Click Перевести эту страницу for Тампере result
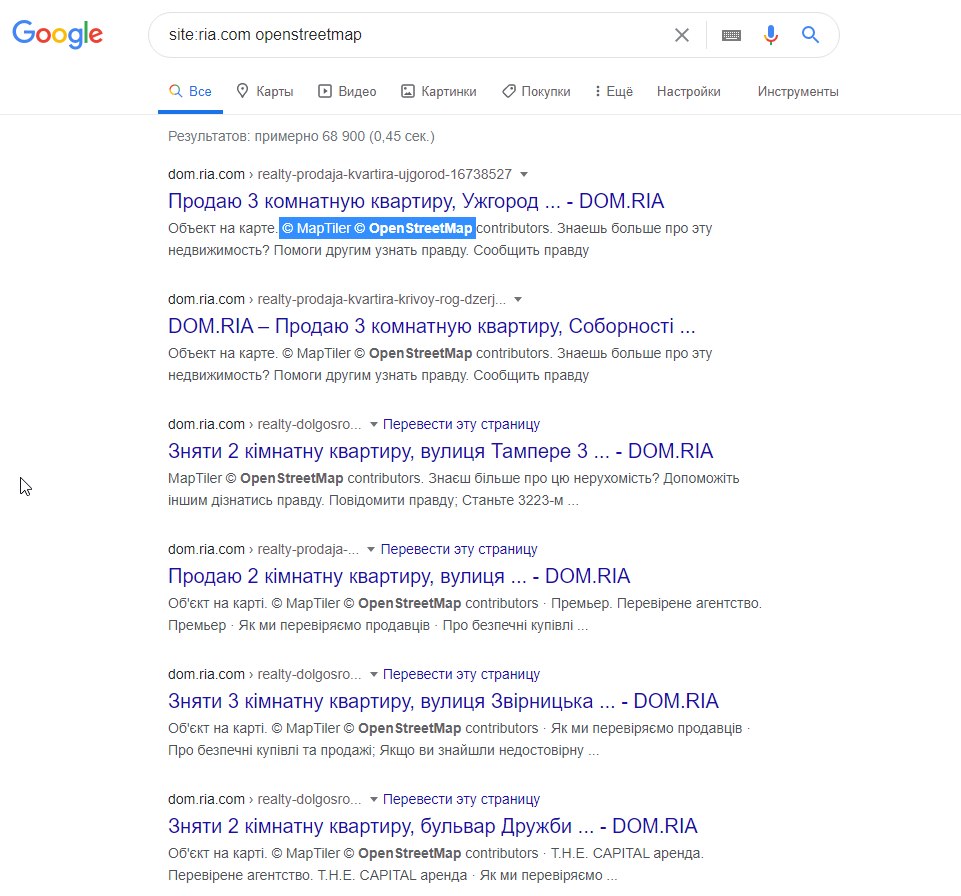 (x=462, y=424)
